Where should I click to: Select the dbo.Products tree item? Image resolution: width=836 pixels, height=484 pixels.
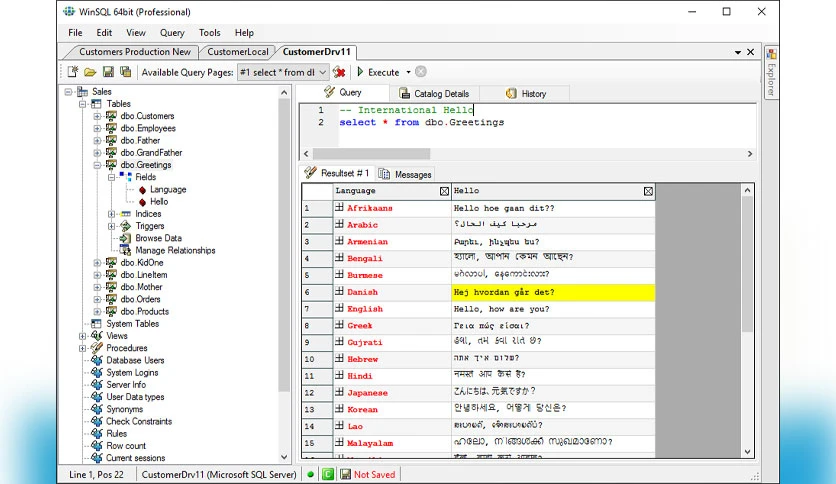(x=144, y=311)
